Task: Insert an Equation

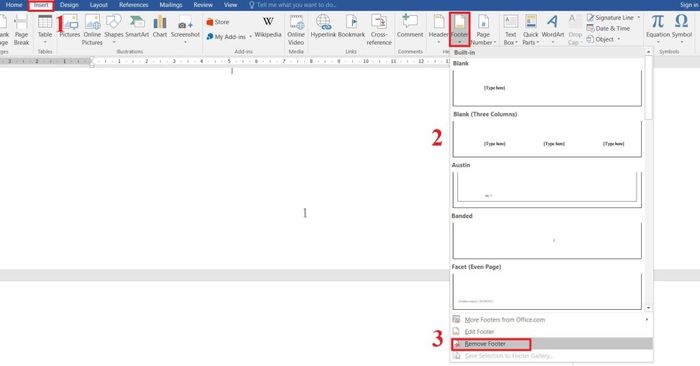Action: 658,29
